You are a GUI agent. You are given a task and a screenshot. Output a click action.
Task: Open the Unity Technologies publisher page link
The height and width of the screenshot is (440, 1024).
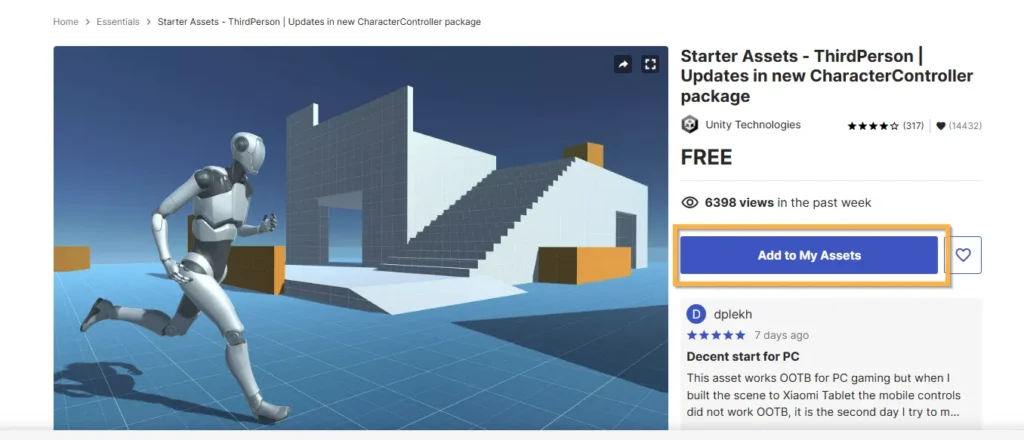coord(753,125)
